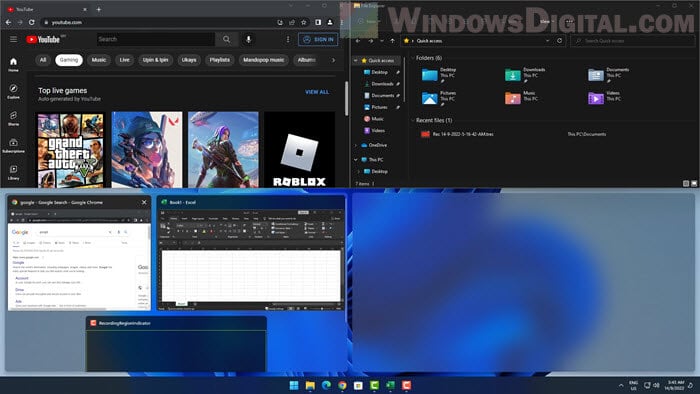This screenshot has height=394, width=700.
Task: Select Music in Explorer navigation pane
Action: point(374,119)
